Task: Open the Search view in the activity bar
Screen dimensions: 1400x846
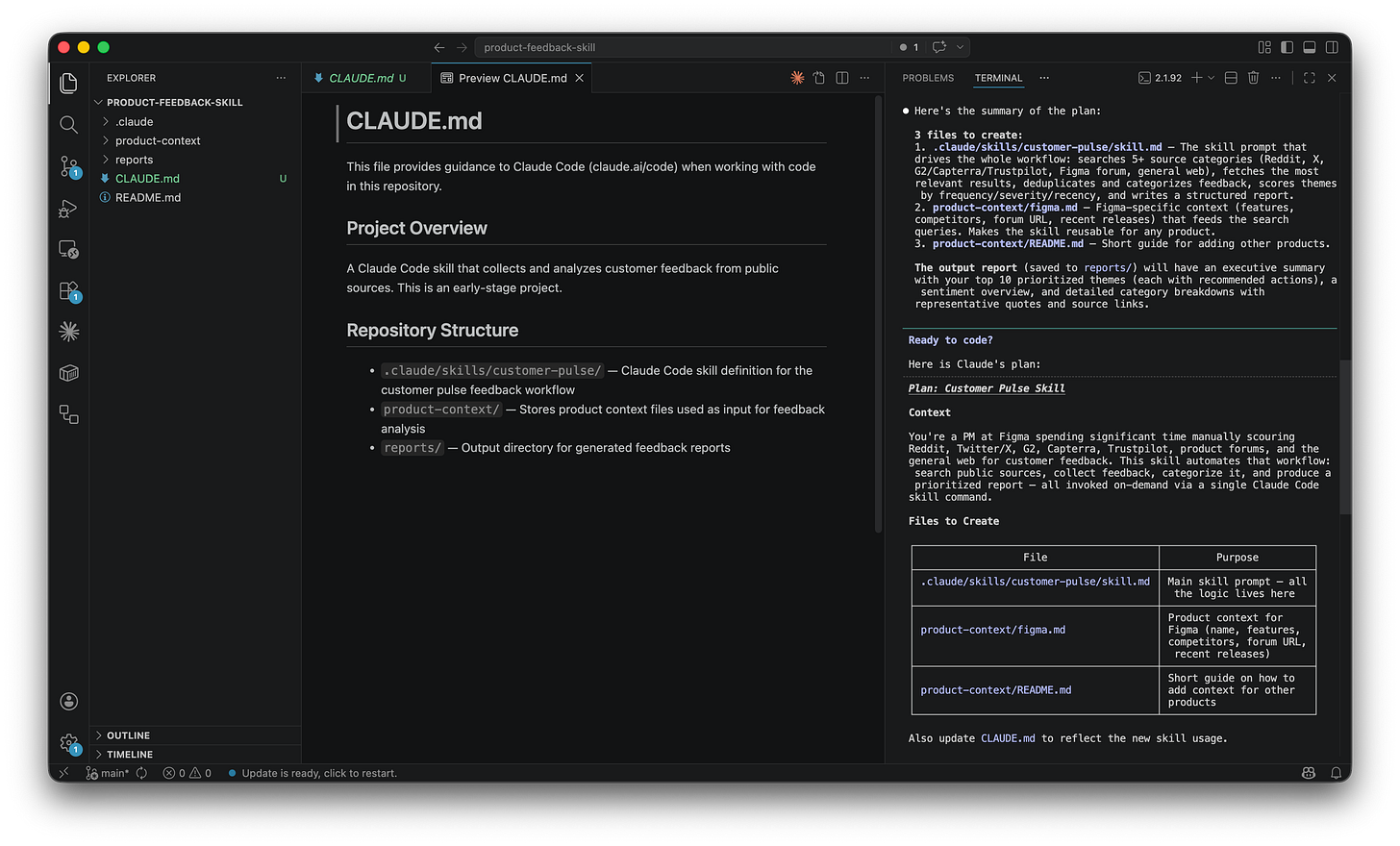Action: pyautogui.click(x=68, y=124)
